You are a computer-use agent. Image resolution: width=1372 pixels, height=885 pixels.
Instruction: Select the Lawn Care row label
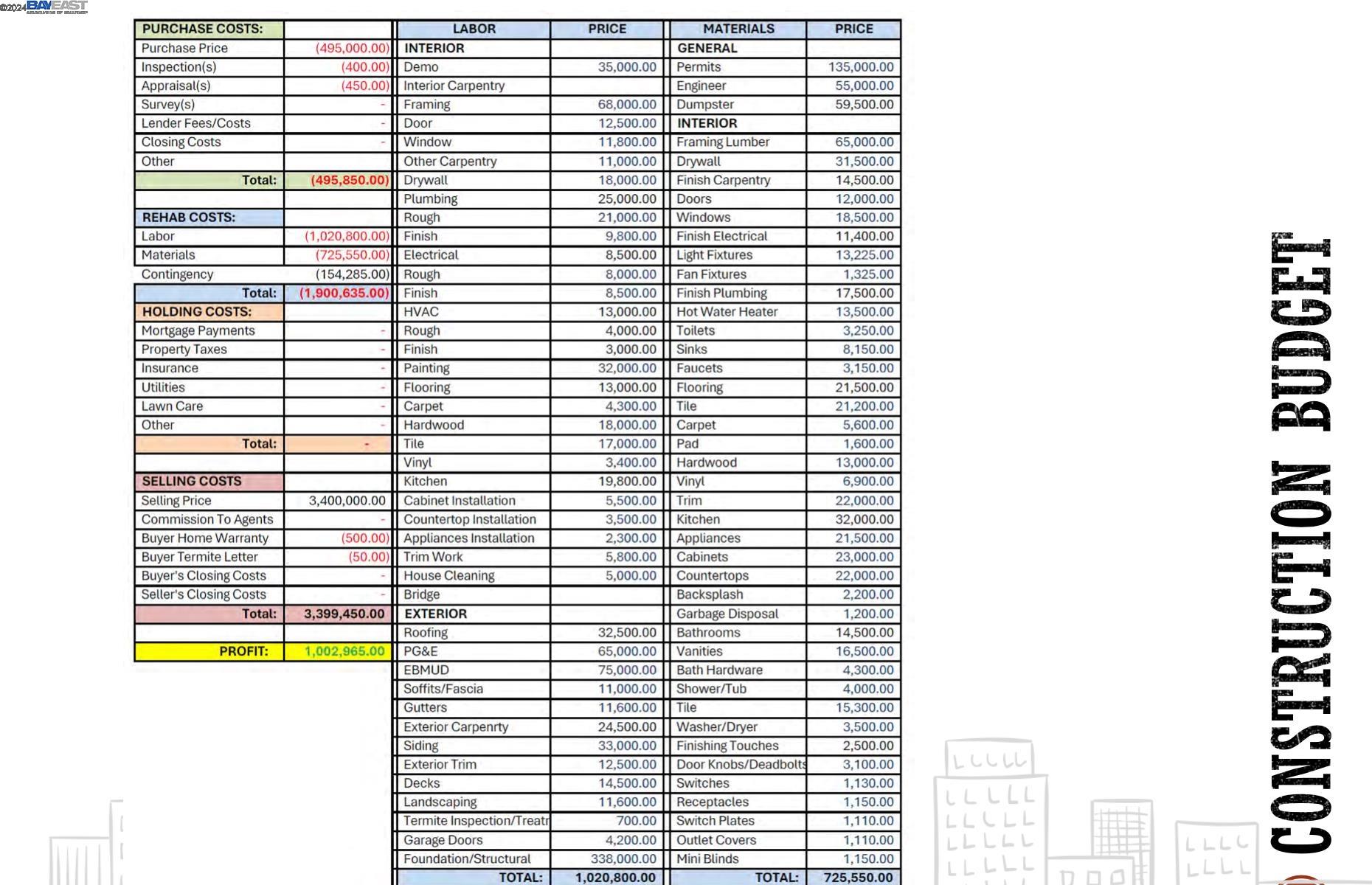[x=172, y=406]
